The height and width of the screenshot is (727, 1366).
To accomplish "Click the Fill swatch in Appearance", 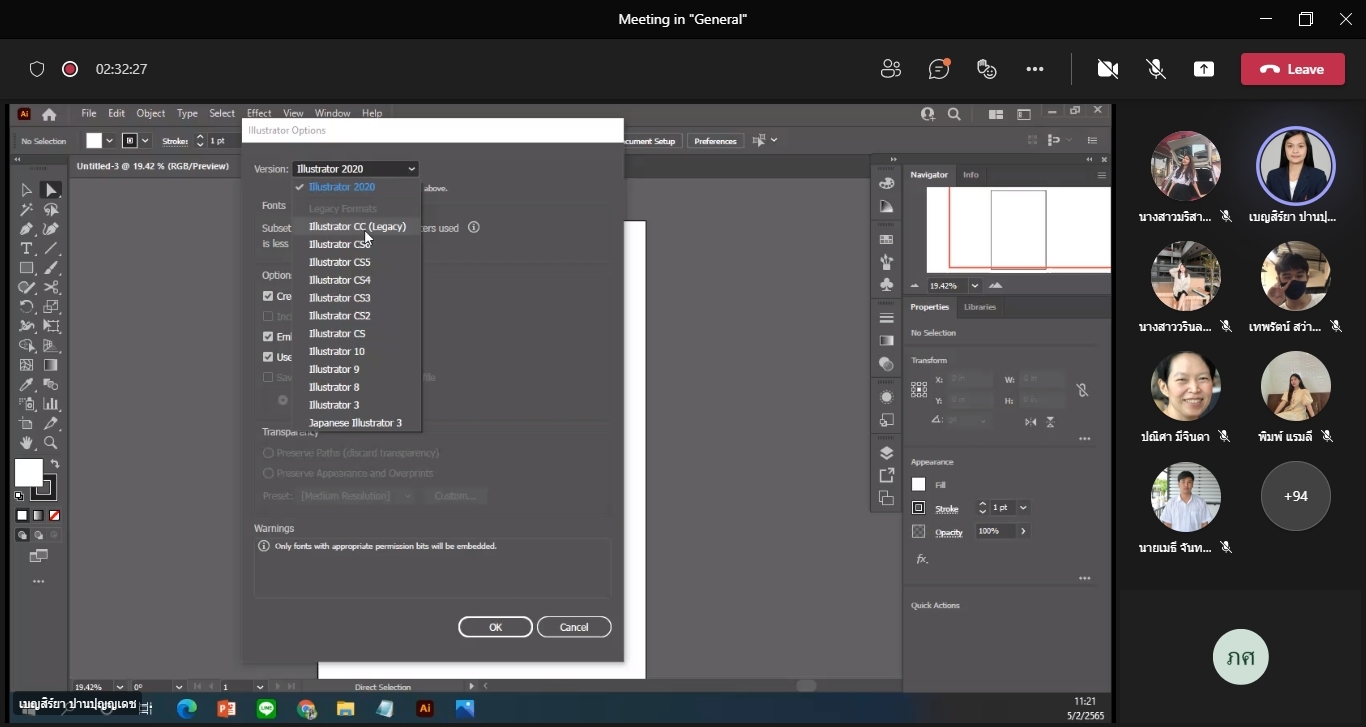I will pyautogui.click(x=919, y=484).
